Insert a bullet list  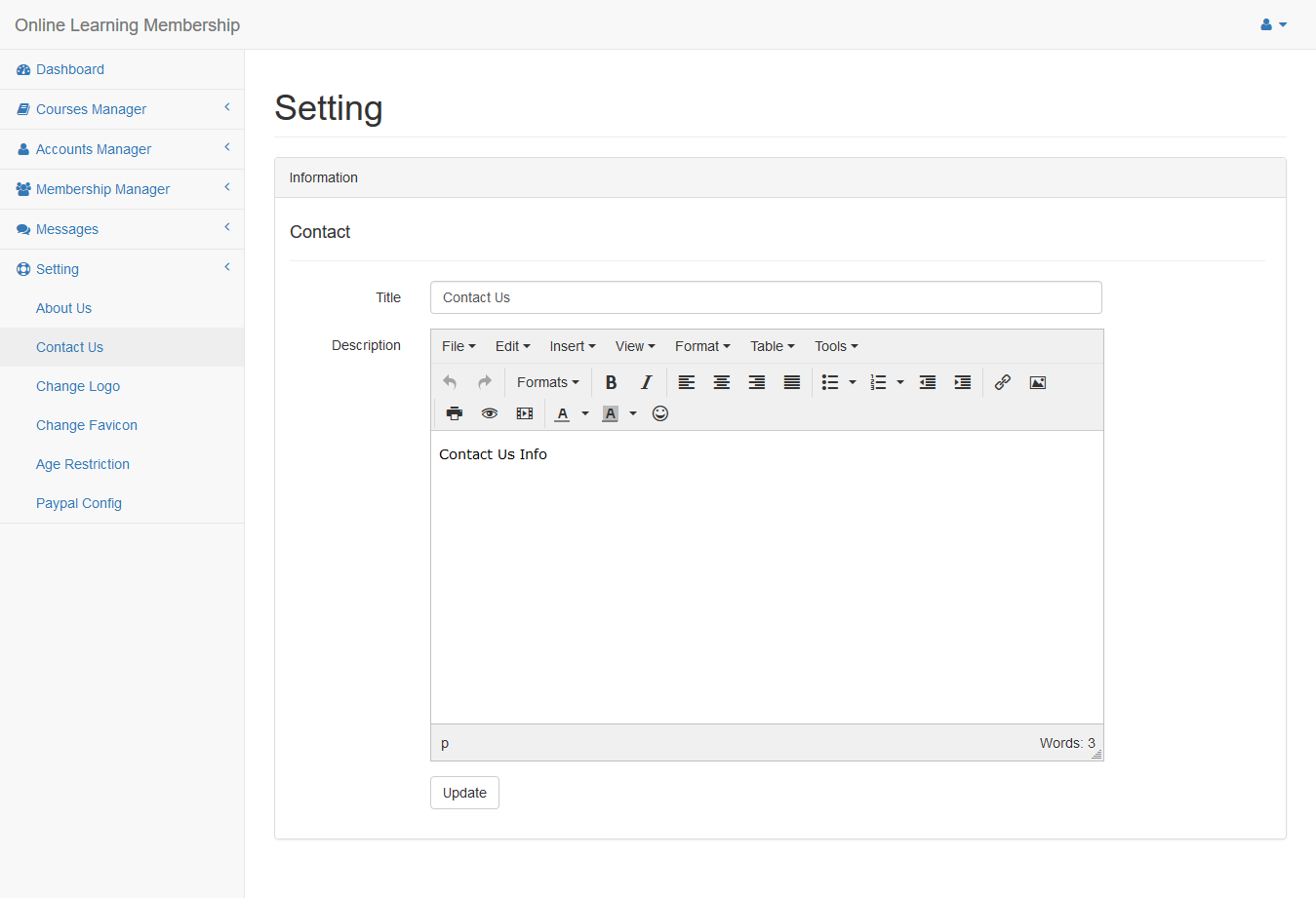pyautogui.click(x=830, y=382)
